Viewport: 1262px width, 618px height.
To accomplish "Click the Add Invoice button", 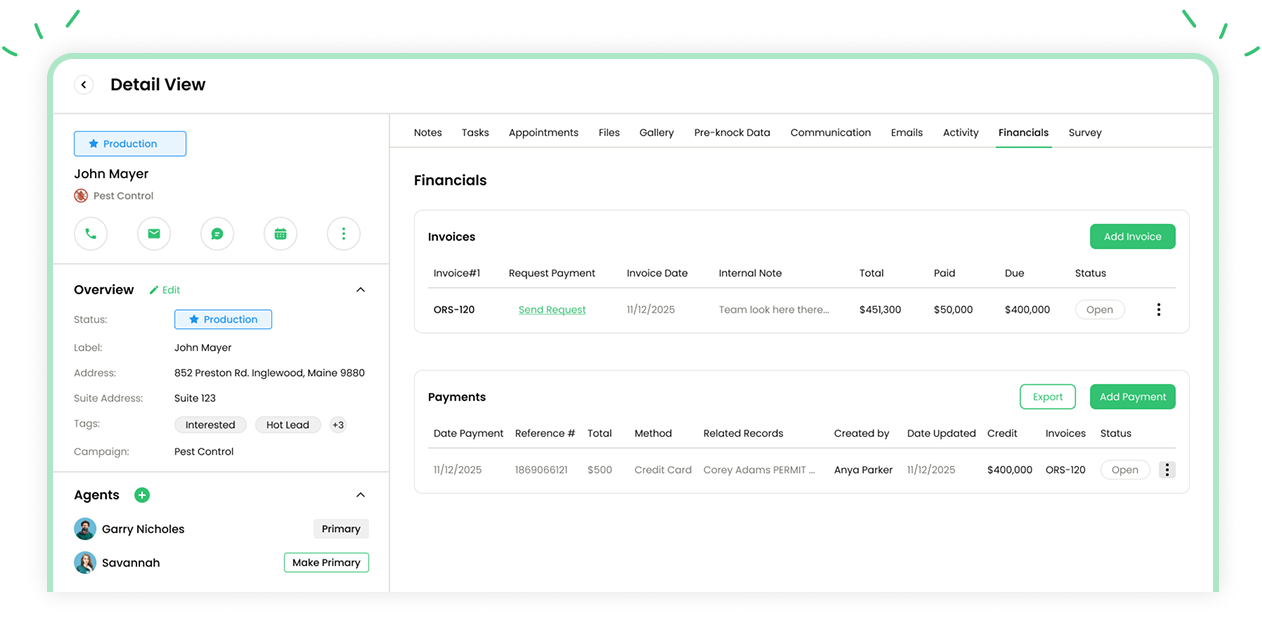I will (1132, 237).
